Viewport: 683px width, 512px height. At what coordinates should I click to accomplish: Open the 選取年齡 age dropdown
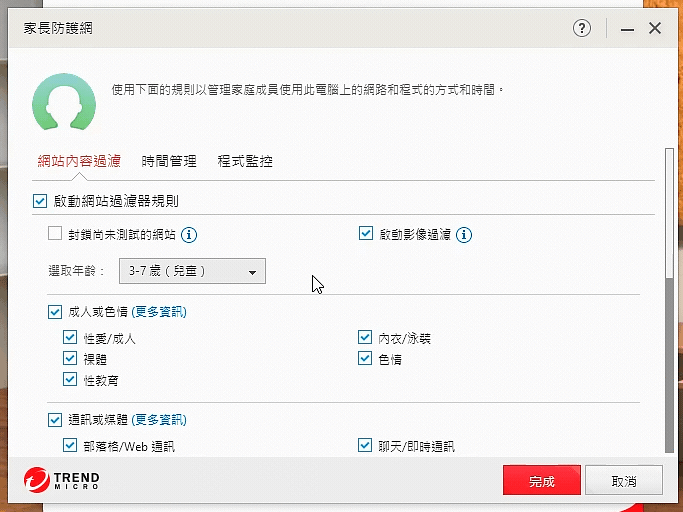pyautogui.click(x=192, y=271)
